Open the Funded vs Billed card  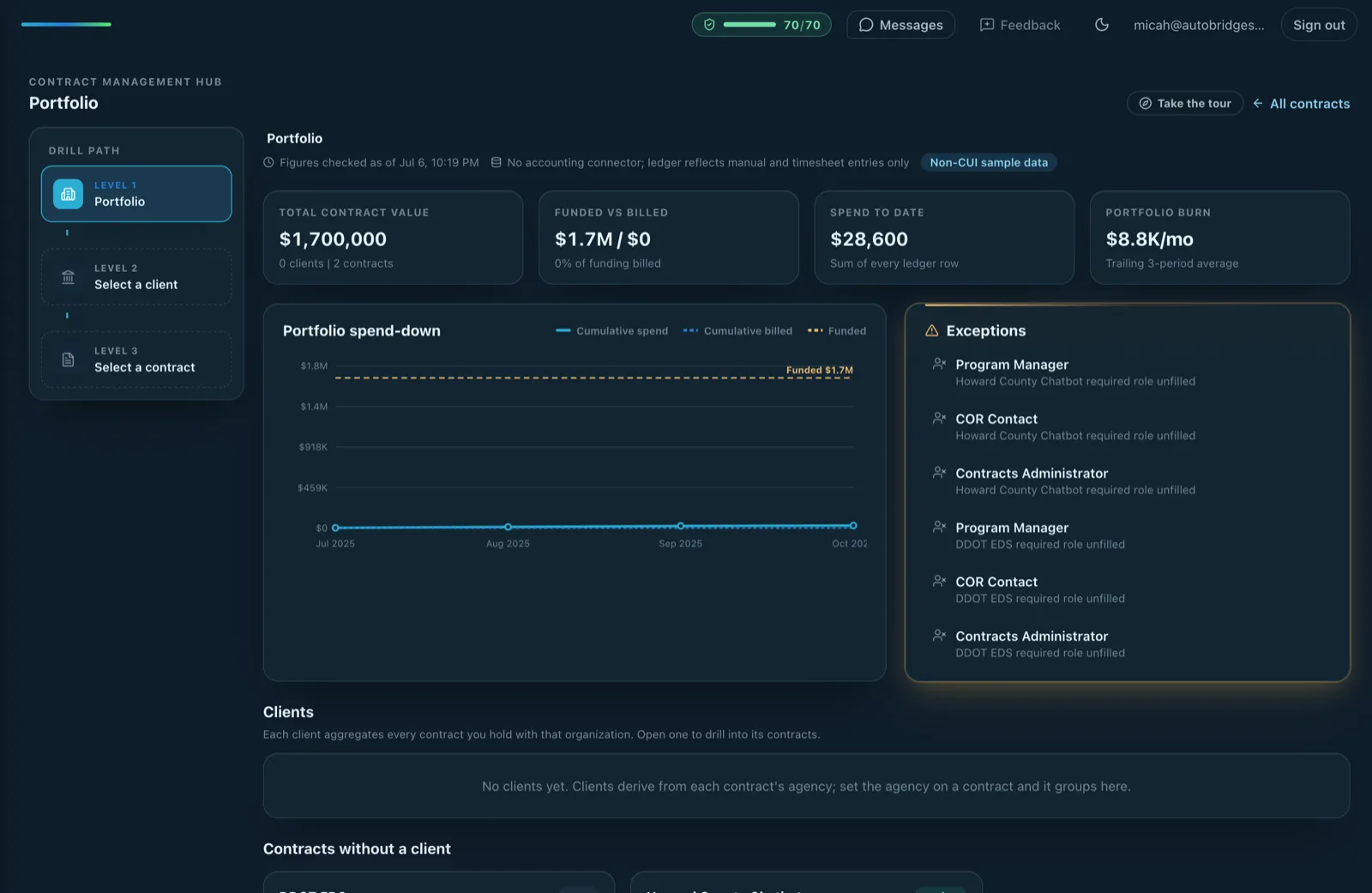click(x=668, y=238)
